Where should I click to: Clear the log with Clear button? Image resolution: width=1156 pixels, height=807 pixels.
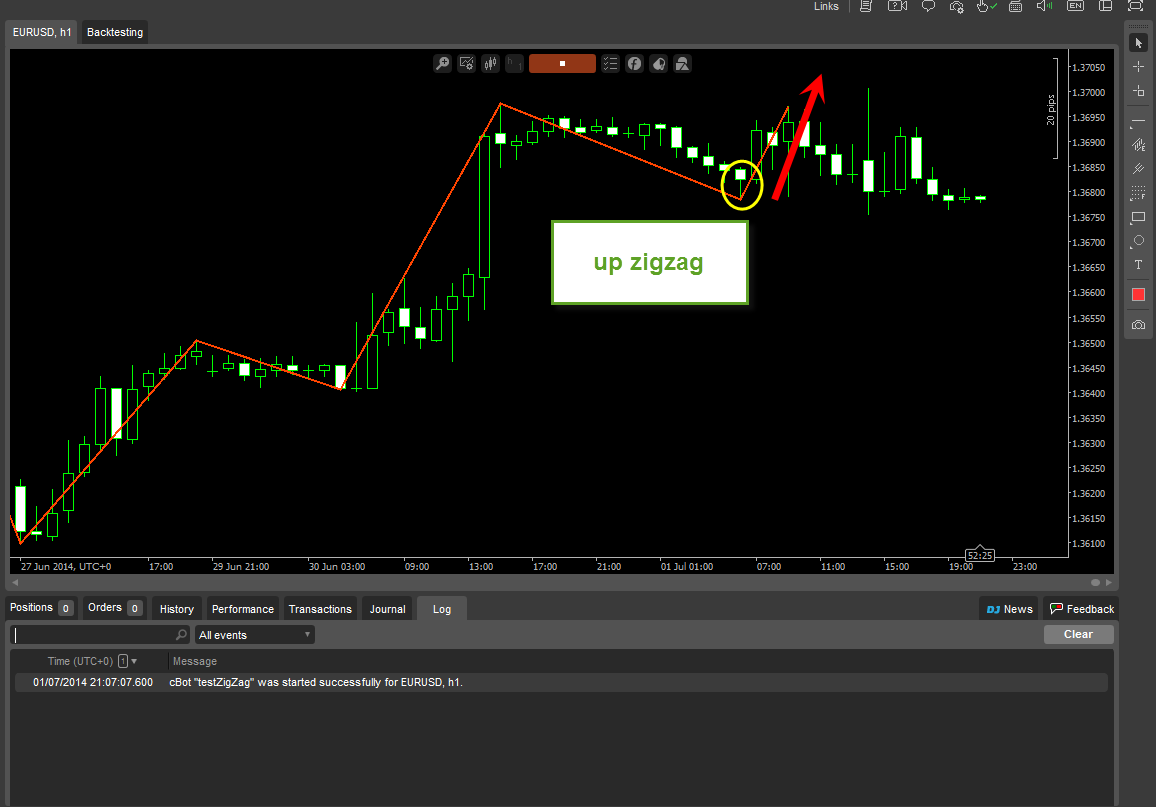(1079, 635)
